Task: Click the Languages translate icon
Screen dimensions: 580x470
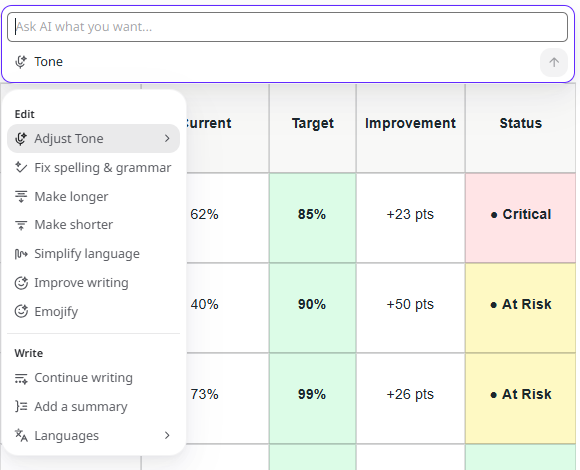Action: (x=21, y=436)
